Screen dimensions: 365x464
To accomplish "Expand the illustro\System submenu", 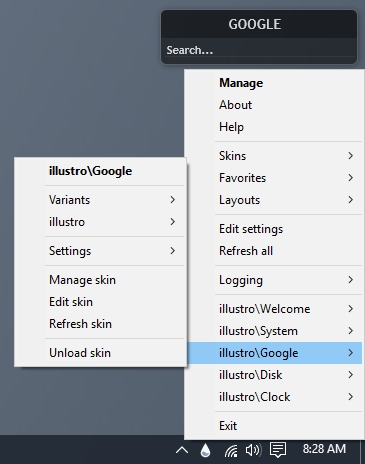I will tap(274, 331).
